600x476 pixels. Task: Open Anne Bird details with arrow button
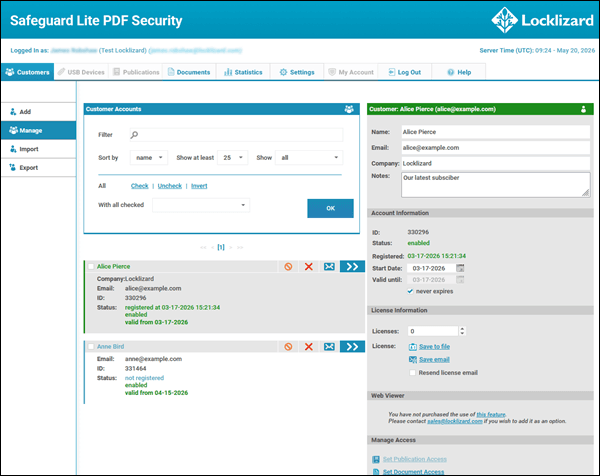(352, 347)
